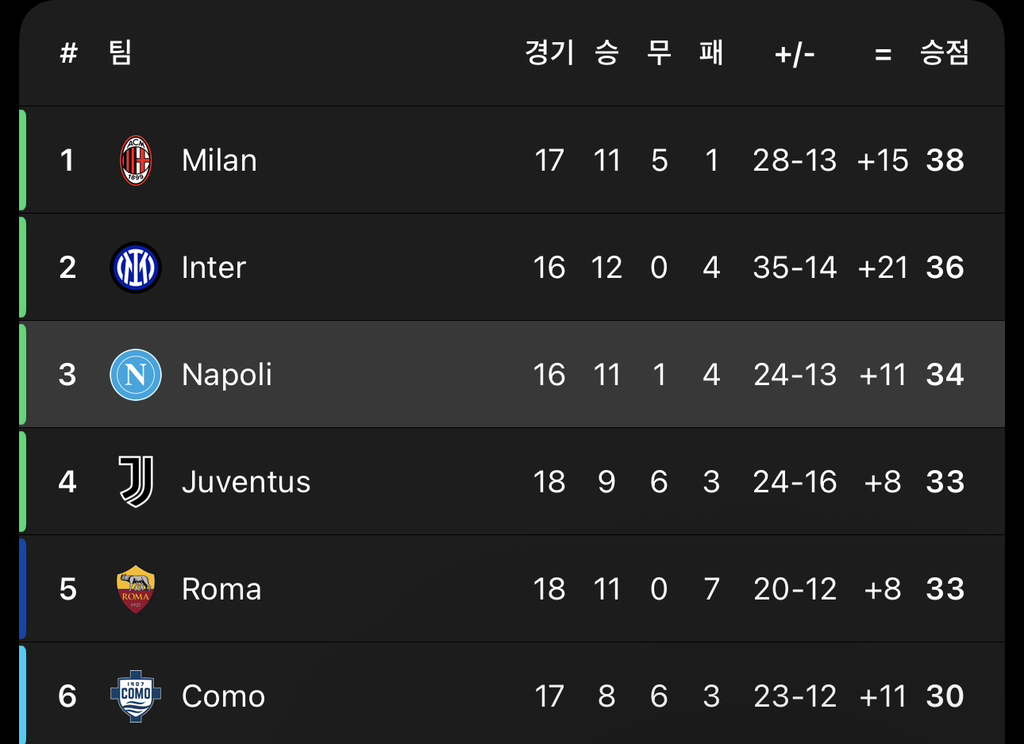This screenshot has width=1024, height=744.
Task: Tap Milan's 38 points value
Action: pyautogui.click(x=945, y=161)
